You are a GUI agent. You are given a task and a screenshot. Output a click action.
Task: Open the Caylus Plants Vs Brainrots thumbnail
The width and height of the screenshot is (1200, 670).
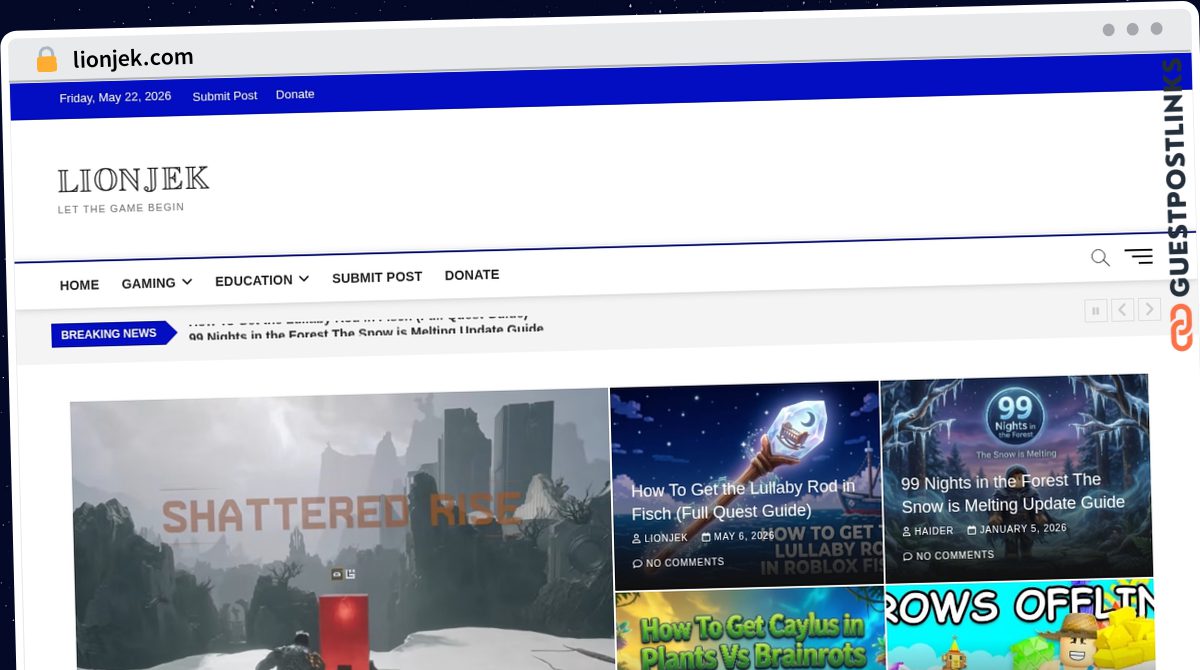[x=750, y=629]
